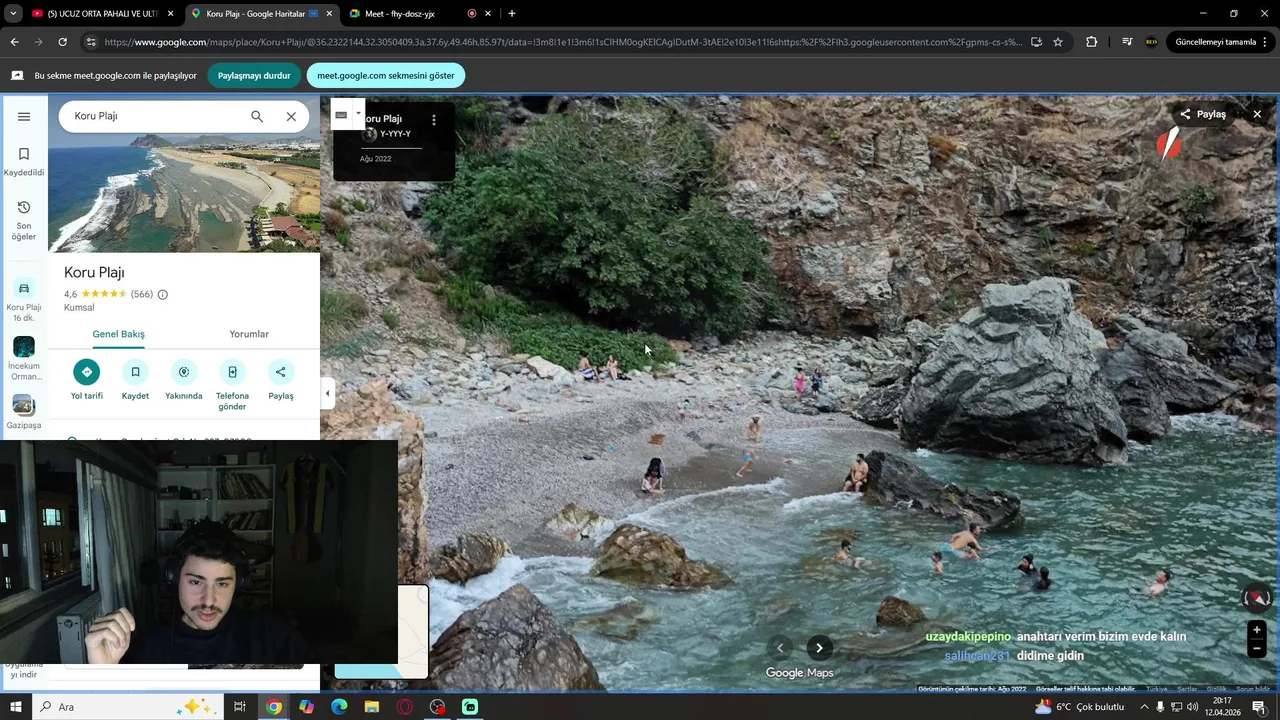Collapse the side panel with arrow handle
The height and width of the screenshot is (720, 1280).
pos(327,394)
